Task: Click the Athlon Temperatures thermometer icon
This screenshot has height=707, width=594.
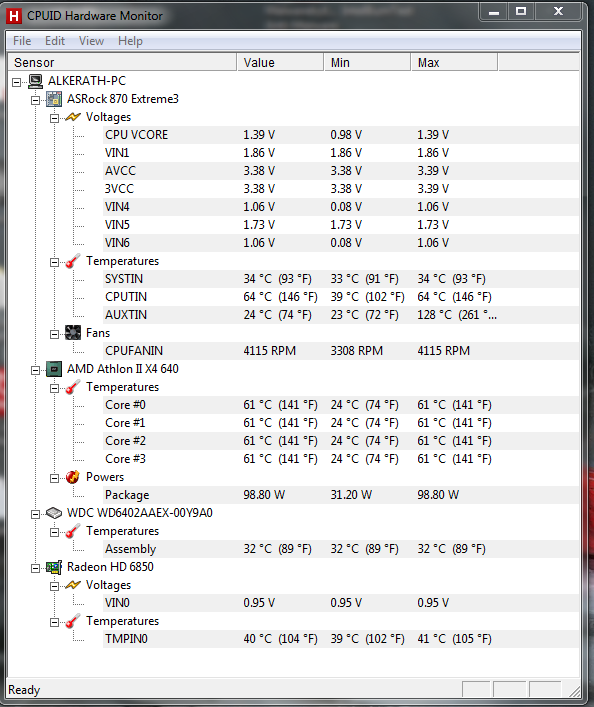Action: pos(73,387)
